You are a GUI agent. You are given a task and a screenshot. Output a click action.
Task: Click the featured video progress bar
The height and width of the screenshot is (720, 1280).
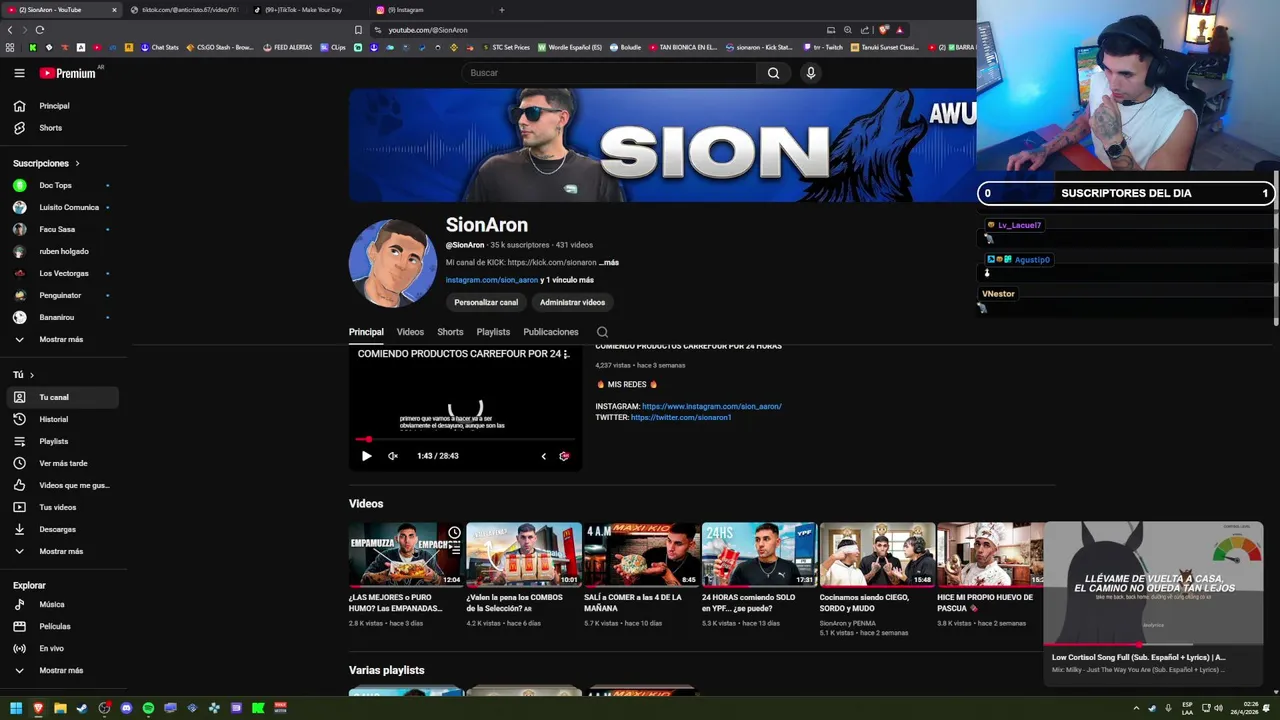click(465, 439)
